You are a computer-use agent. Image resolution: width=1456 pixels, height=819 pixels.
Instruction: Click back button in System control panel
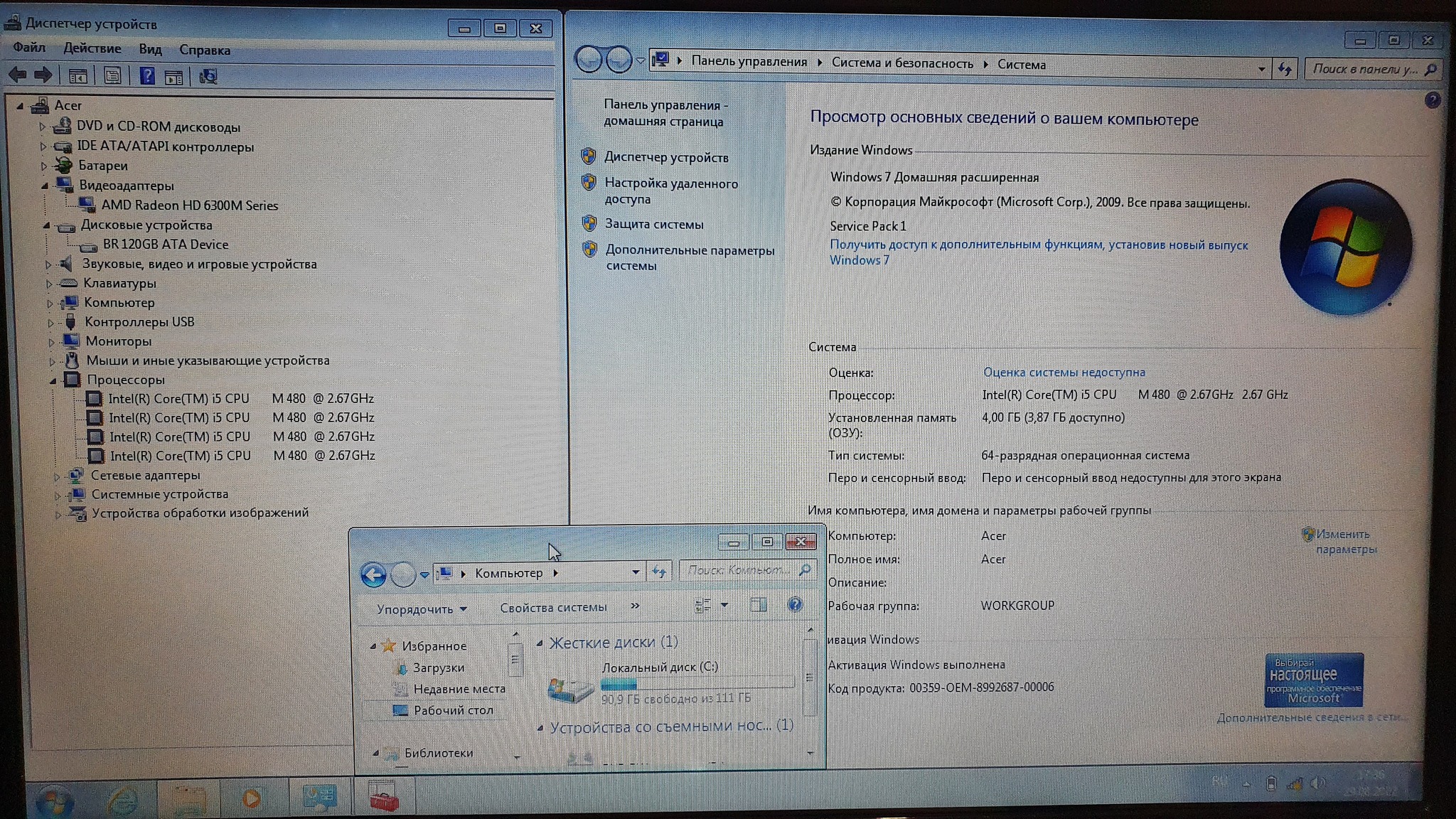click(589, 60)
